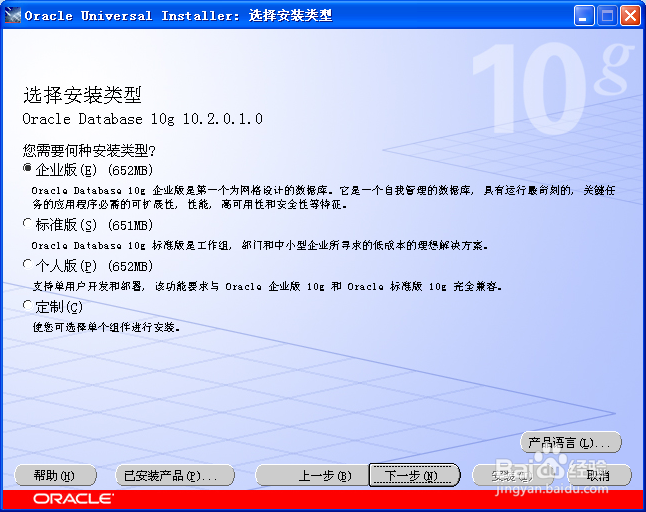
Task: Click the 标准版 description text
Action: pos(260,245)
